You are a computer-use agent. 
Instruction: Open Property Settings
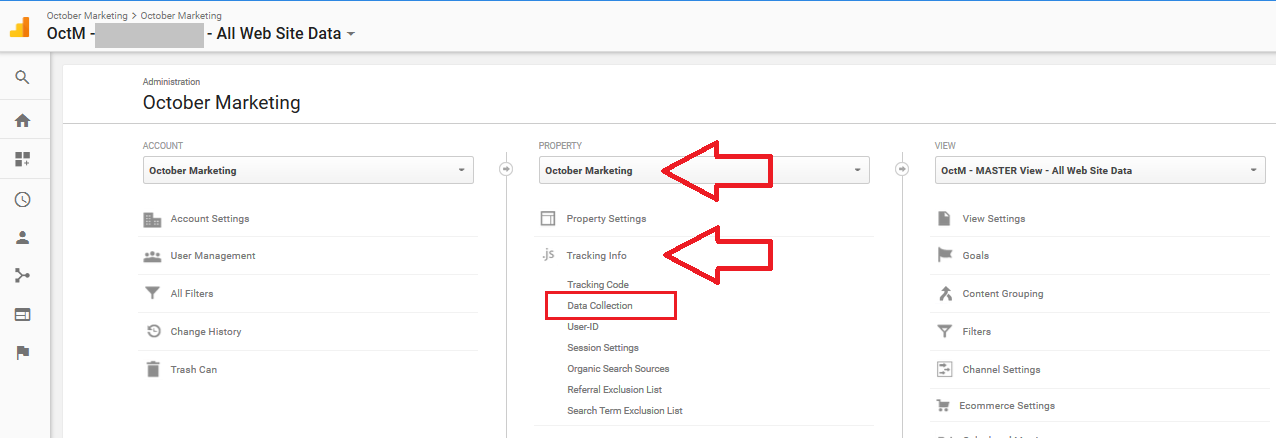[x=606, y=219]
